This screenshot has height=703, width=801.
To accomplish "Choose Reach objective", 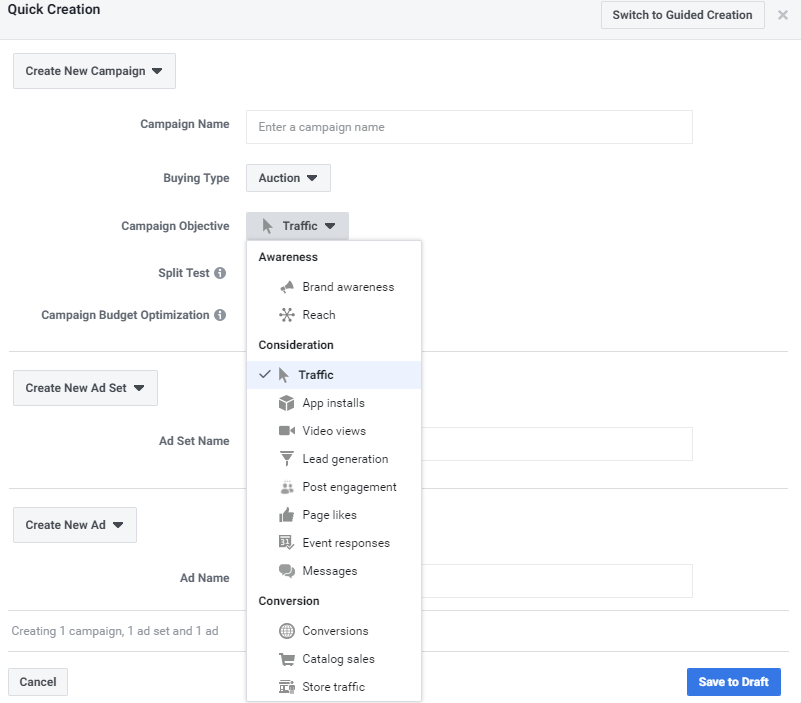I will (334, 315).
